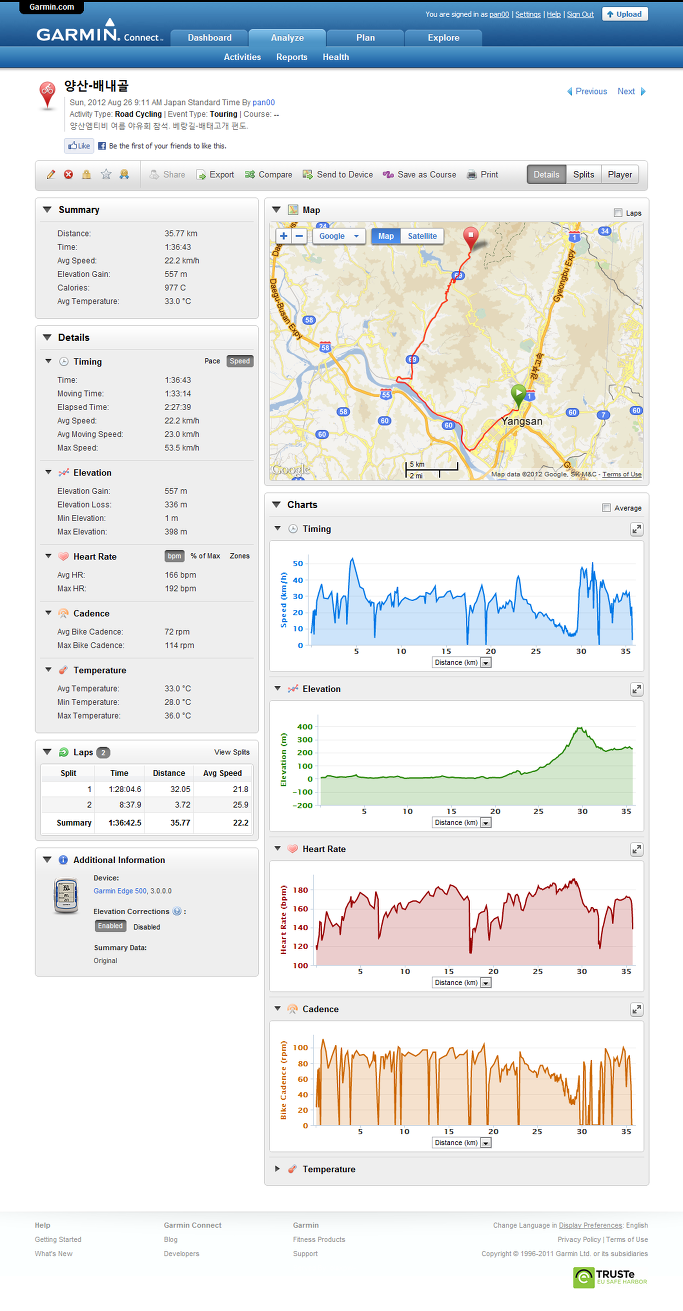The image size is (683, 1311).
Task: Open the Health submenu item
Action: [336, 57]
